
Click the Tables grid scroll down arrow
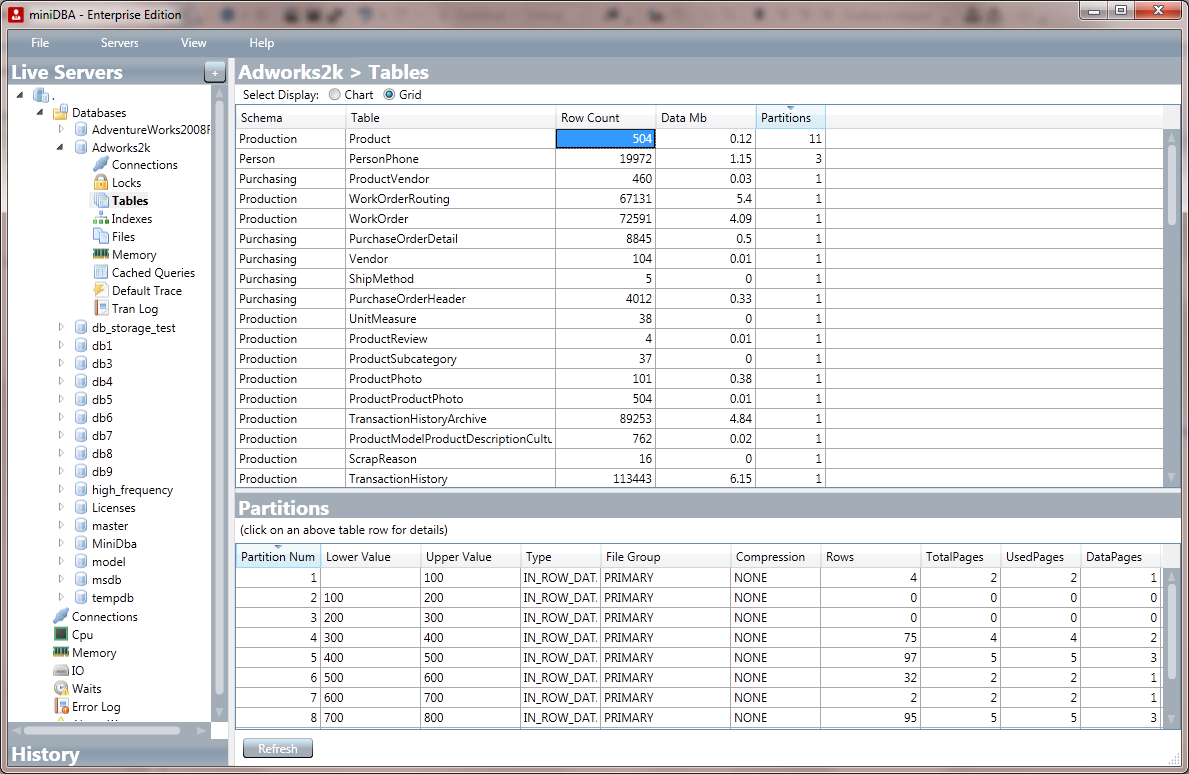[1172, 478]
